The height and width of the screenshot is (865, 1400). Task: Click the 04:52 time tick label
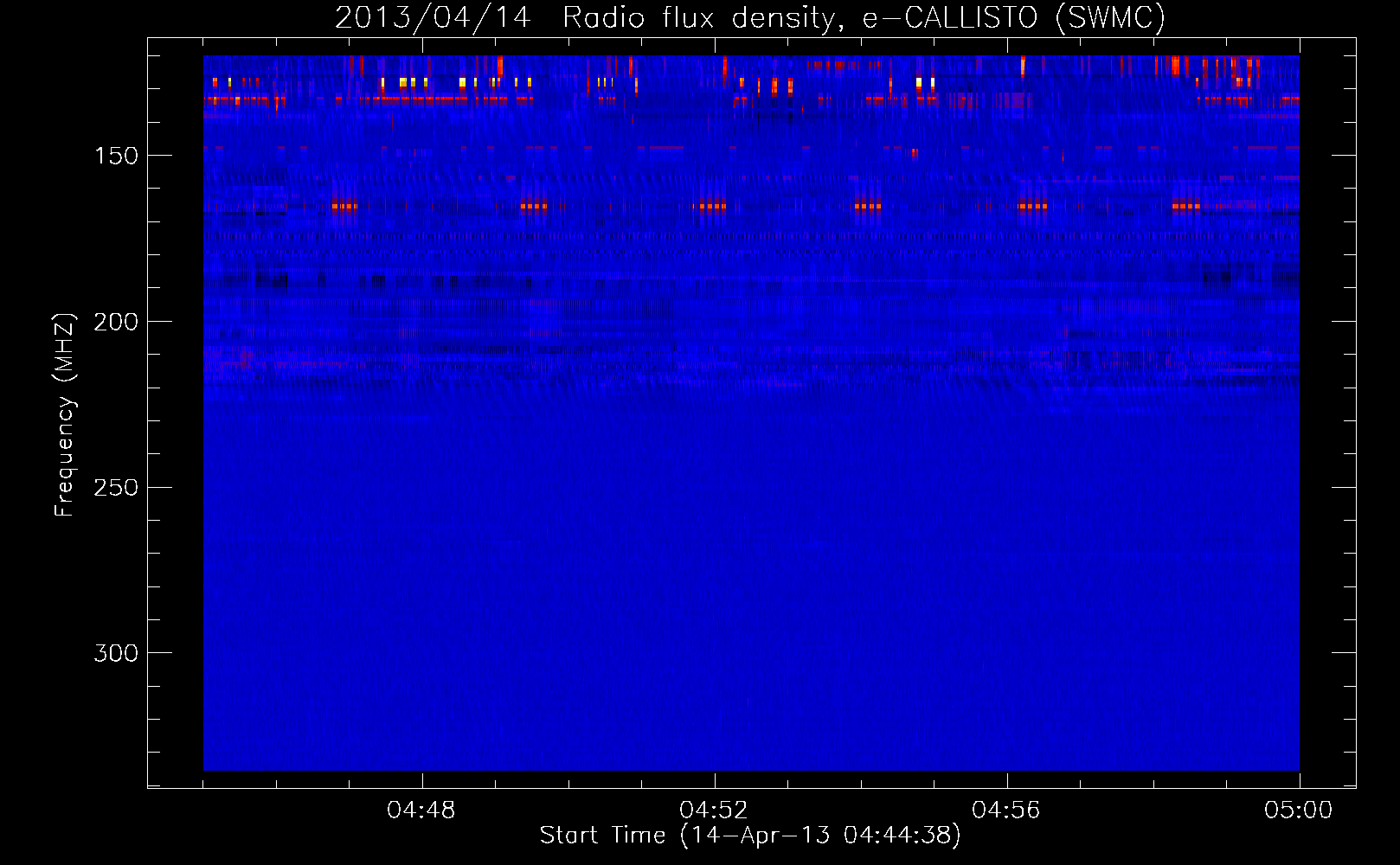pyautogui.click(x=714, y=811)
